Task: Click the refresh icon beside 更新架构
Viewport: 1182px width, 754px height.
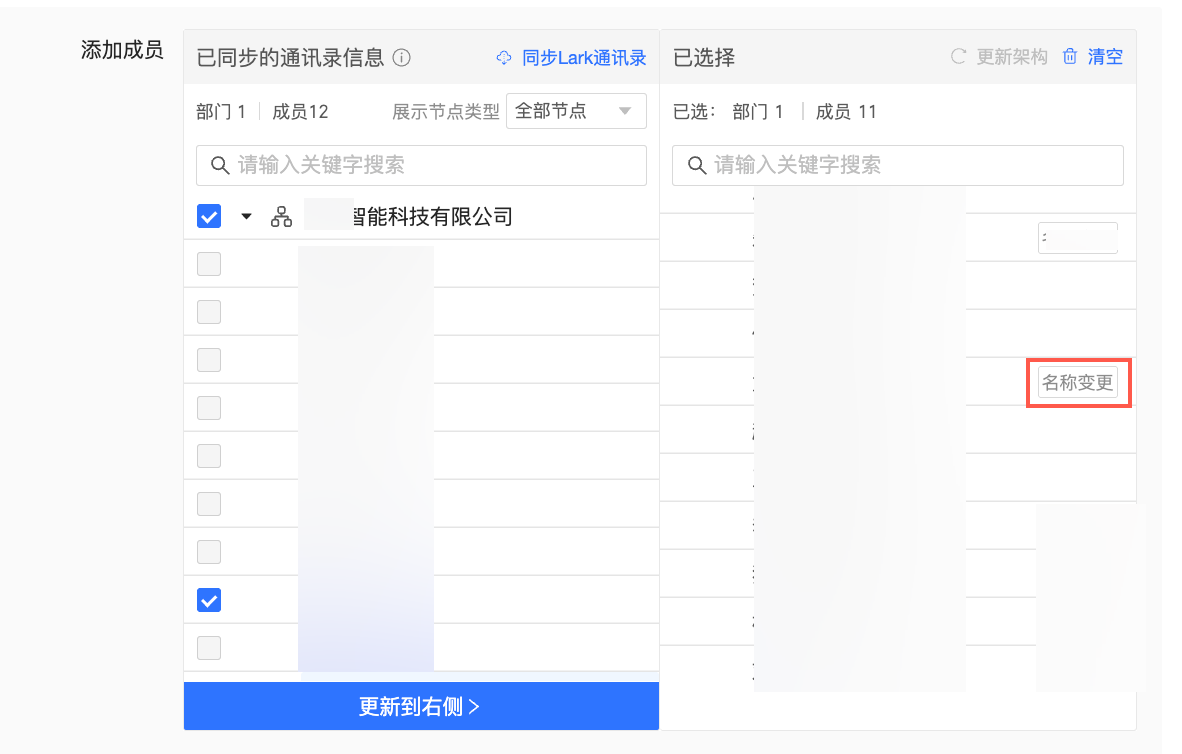Action: point(958,57)
